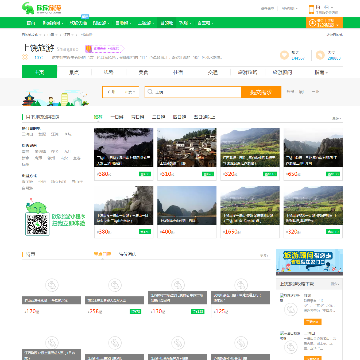The height and width of the screenshot is (360, 360).
Task: Open the rocky cliff tour card in second row
Action: [x=123, y=212]
